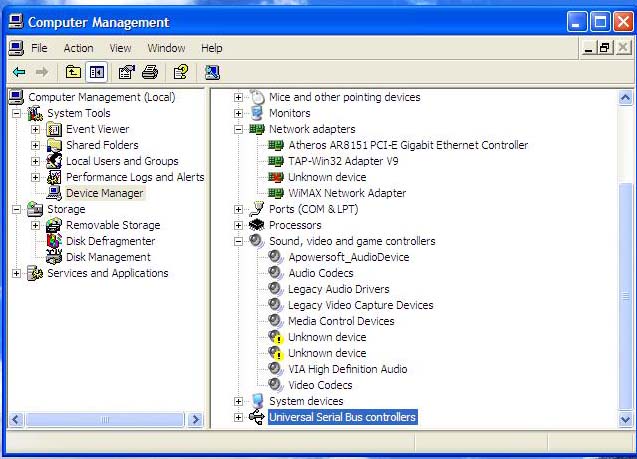Click the Forward arrow toolbar icon

coord(42,72)
